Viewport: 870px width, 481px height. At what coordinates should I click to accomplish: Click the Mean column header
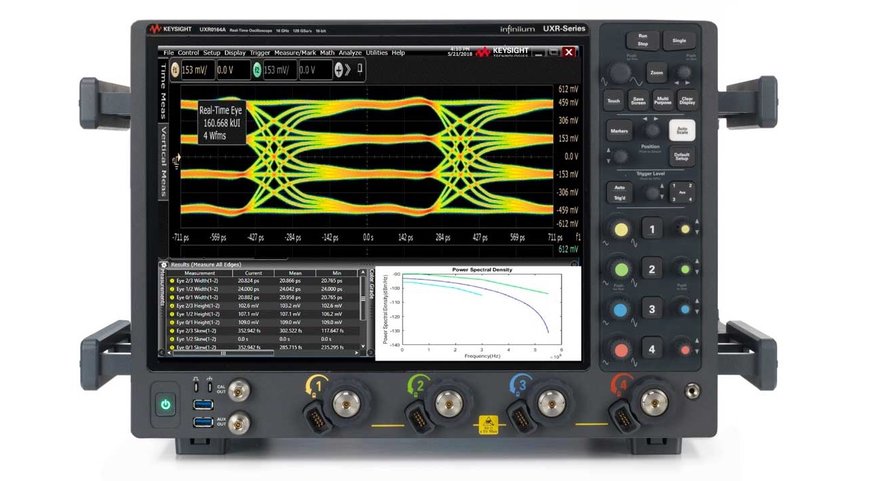click(295, 273)
